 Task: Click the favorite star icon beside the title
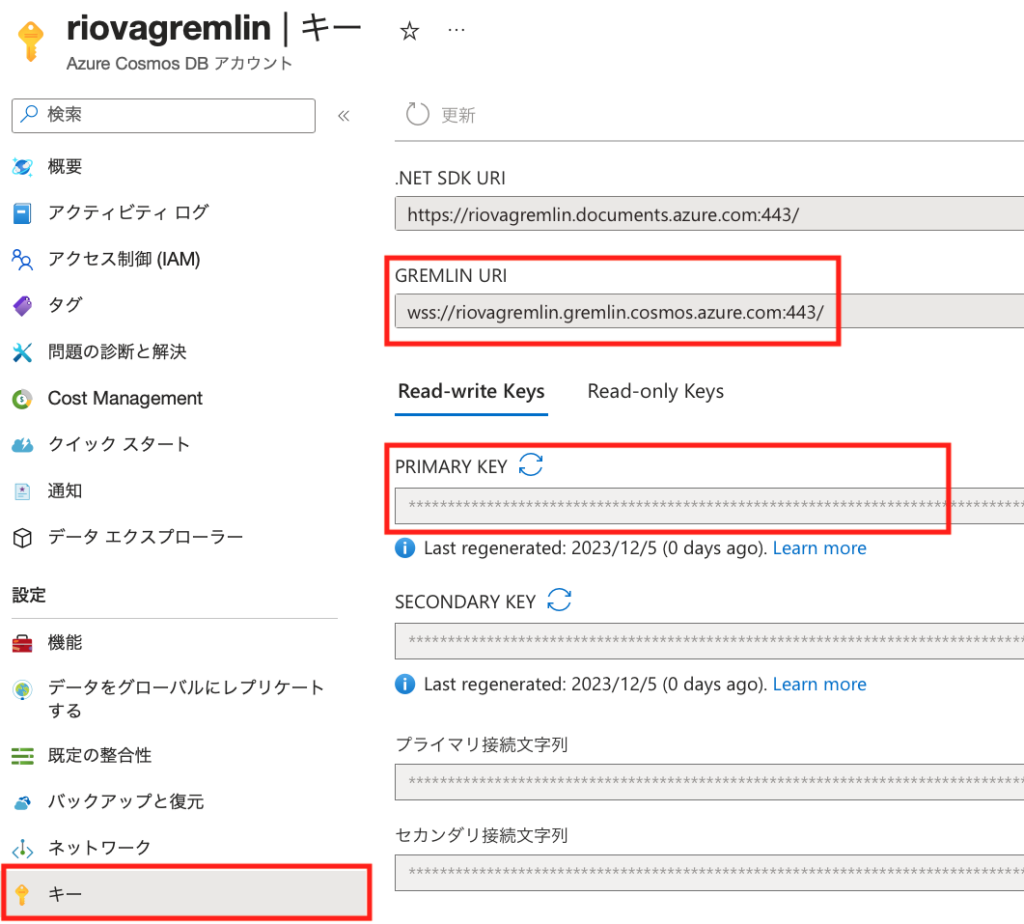409,31
